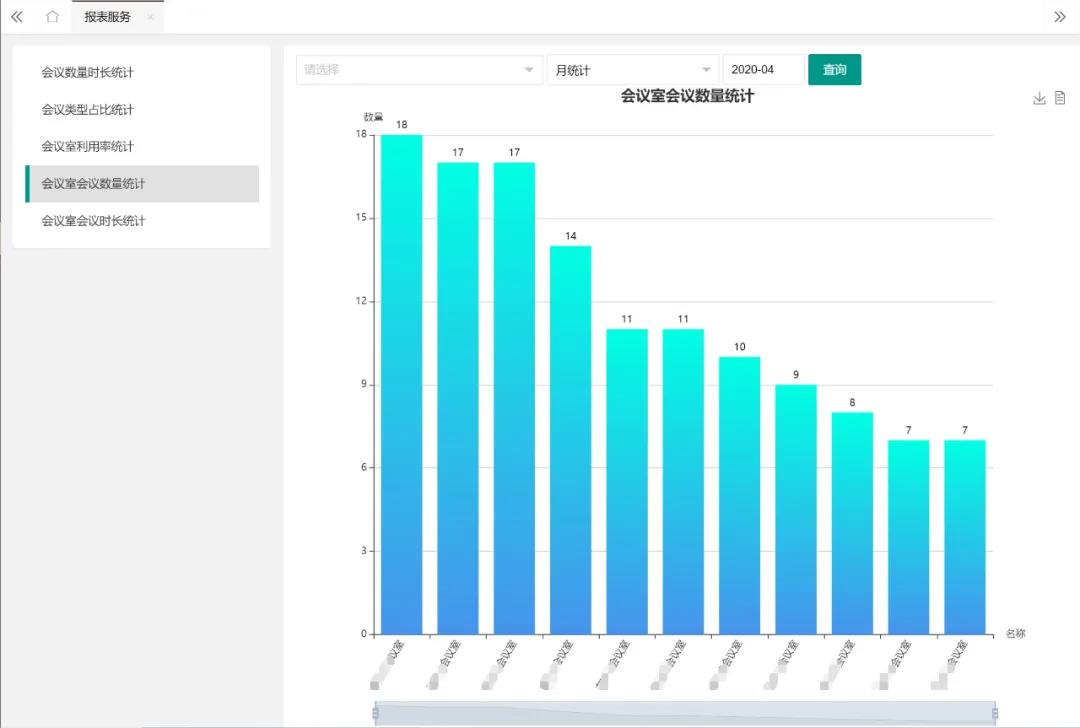The width and height of the screenshot is (1080, 728).
Task: Select 会议室利用率统计 in sidebar
Action: coord(88,147)
